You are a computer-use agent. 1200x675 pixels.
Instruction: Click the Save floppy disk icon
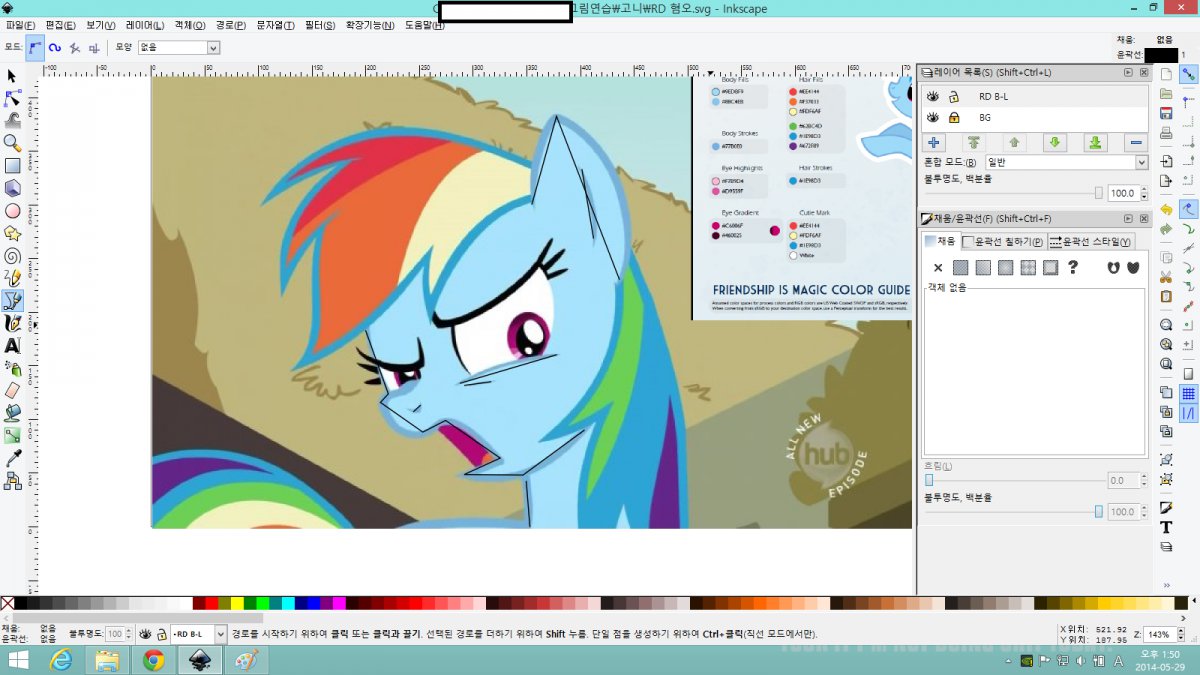pyautogui.click(x=1166, y=113)
